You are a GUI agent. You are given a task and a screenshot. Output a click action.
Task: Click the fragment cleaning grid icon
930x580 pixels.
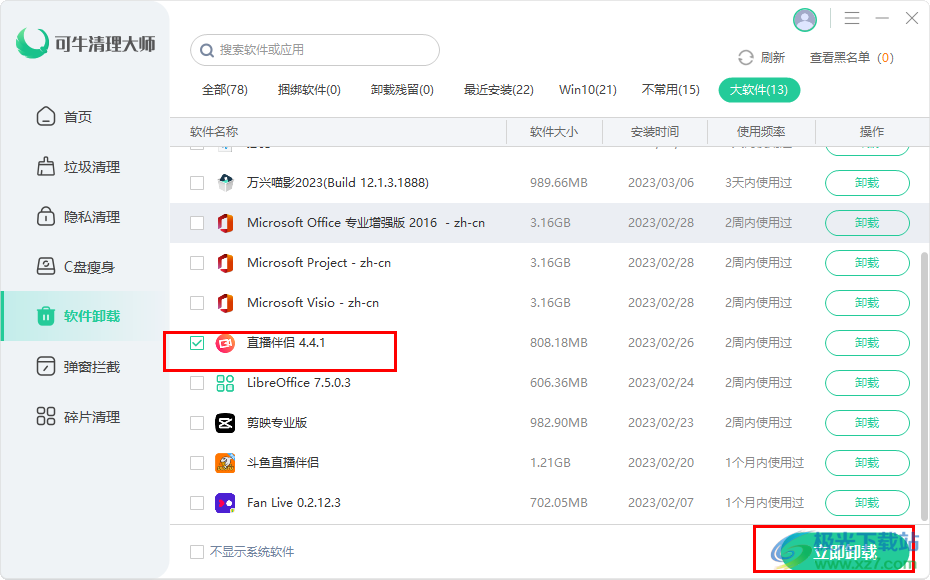pos(46,416)
